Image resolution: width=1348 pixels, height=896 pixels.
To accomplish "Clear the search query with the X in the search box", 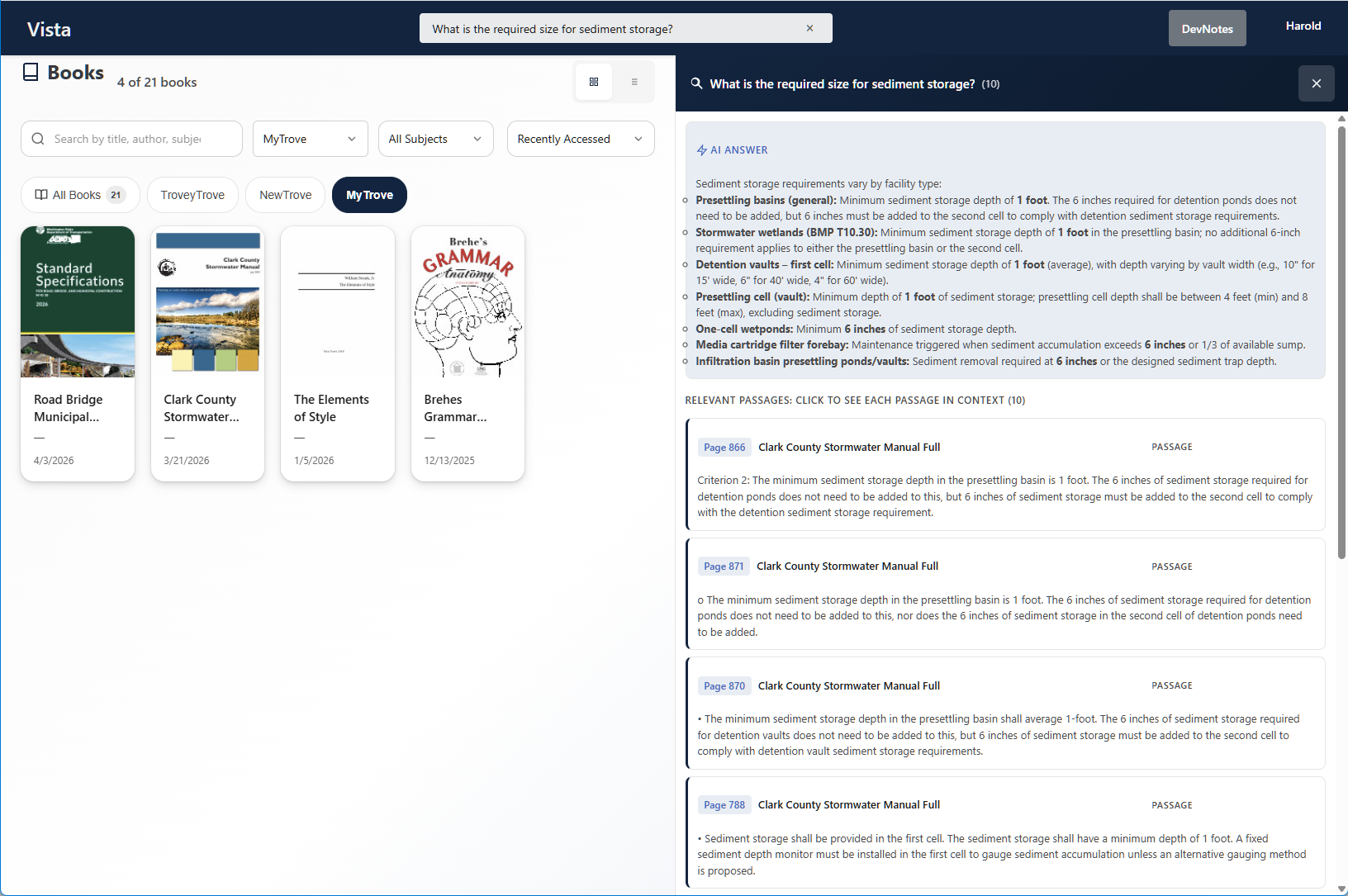I will pyautogui.click(x=809, y=27).
